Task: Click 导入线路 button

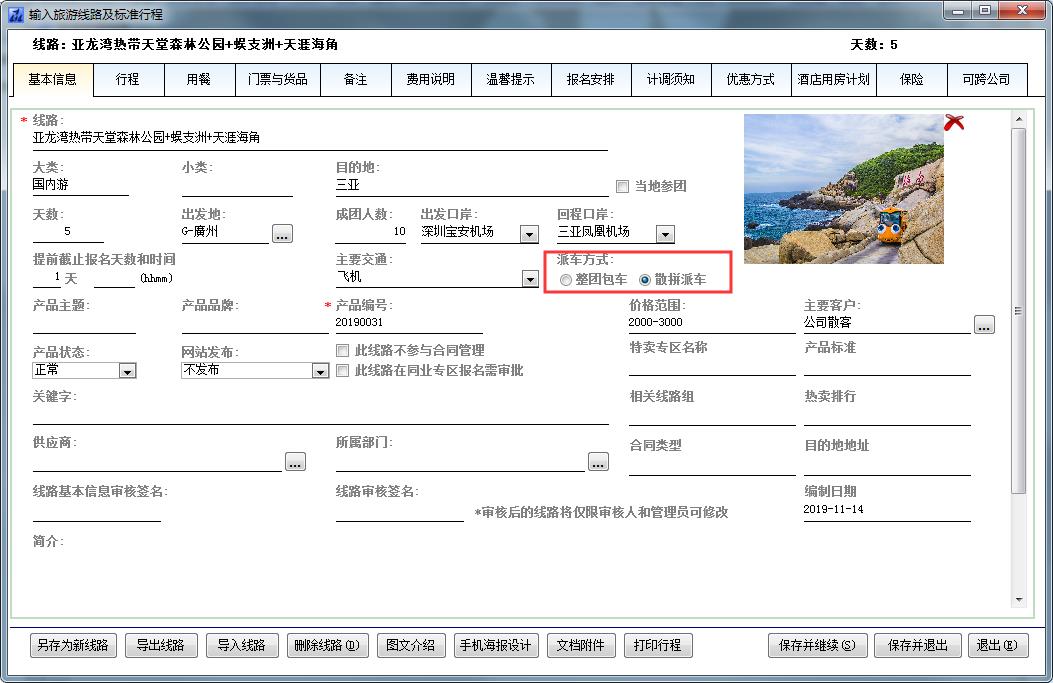Action: (241, 645)
